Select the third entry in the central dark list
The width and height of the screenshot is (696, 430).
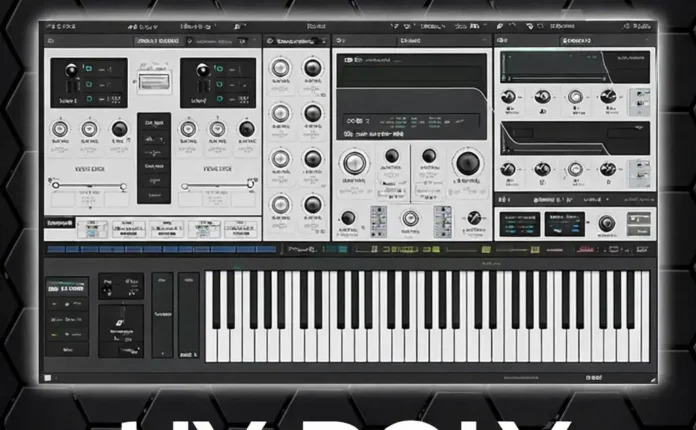pyautogui.click(x=154, y=153)
